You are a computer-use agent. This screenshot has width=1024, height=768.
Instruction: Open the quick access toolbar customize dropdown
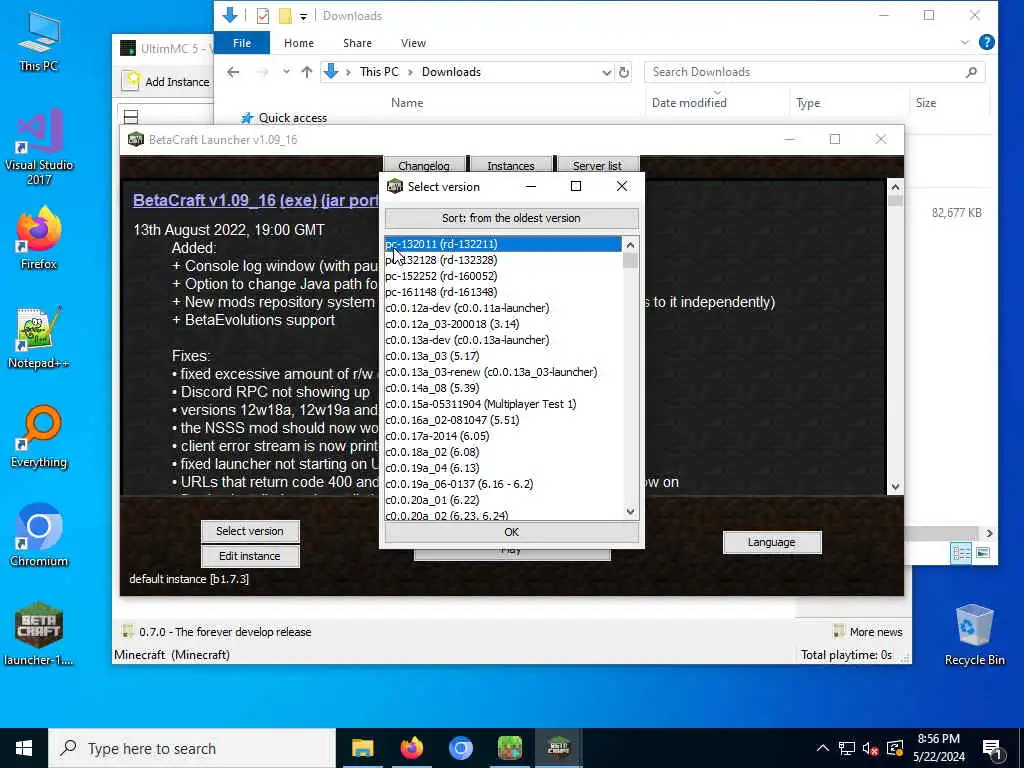304,16
